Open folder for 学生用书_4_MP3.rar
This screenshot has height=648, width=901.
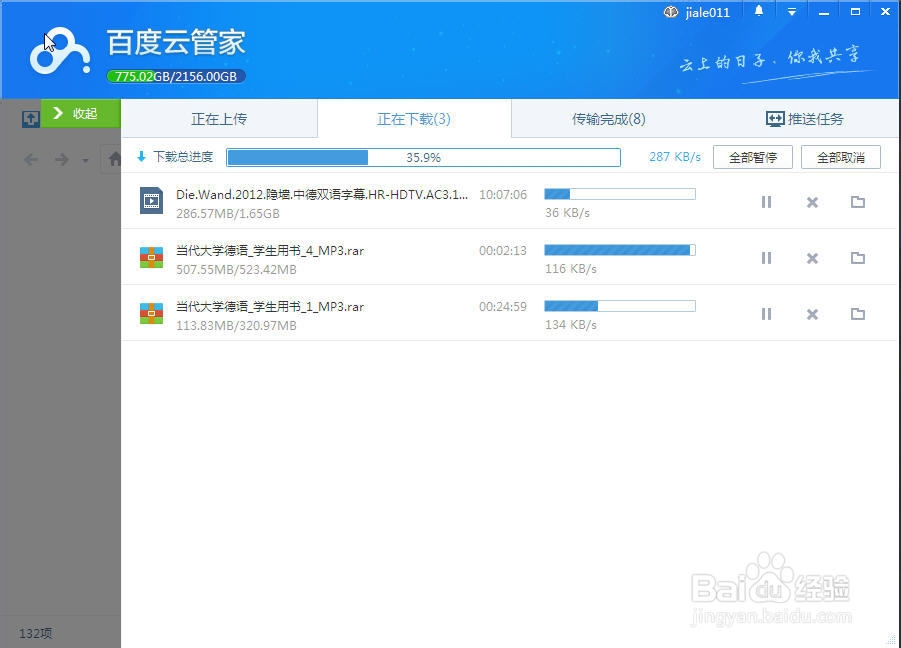click(858, 258)
